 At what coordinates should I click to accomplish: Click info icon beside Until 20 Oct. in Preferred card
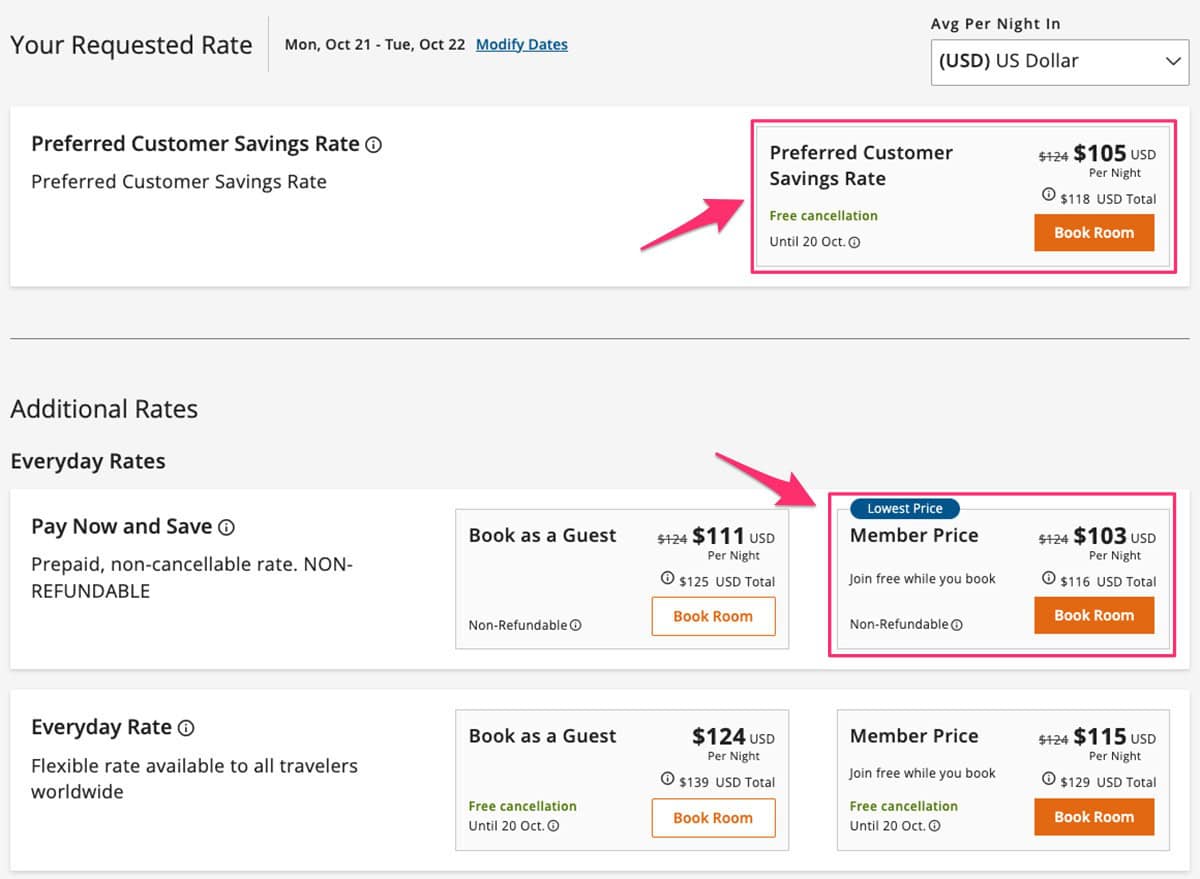point(854,242)
